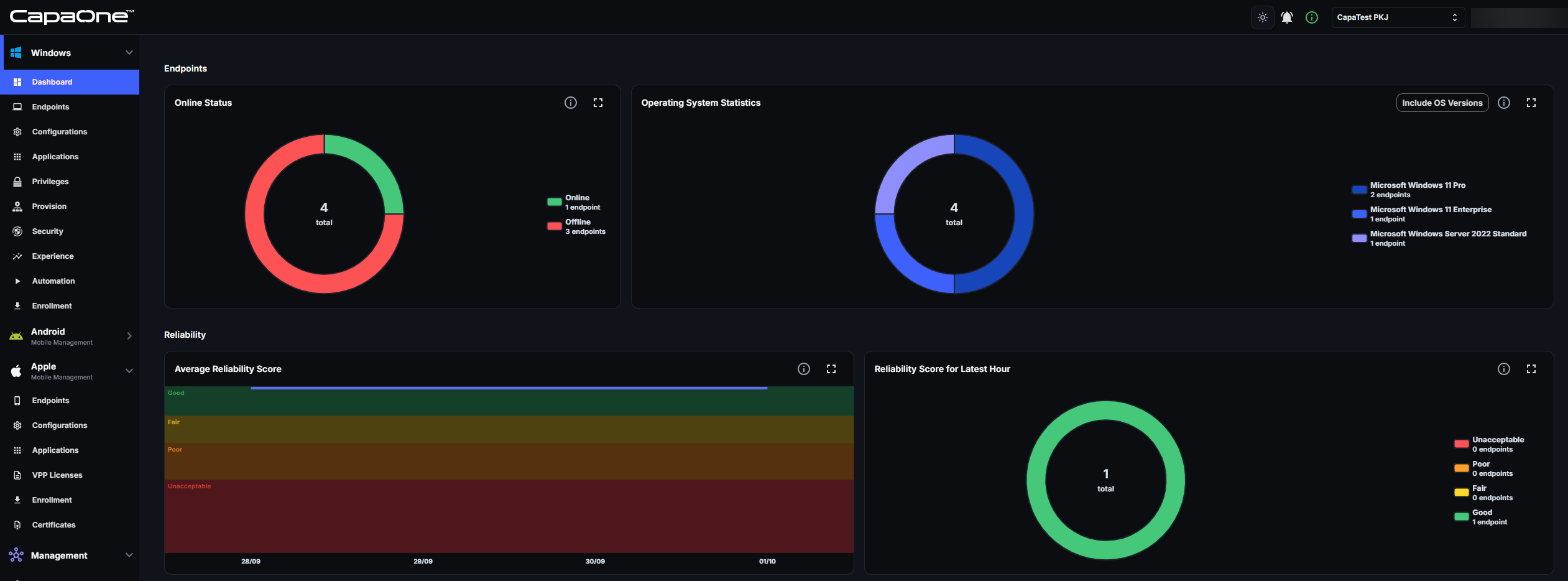
Task: Toggle the Offline red legend swatch
Action: tap(554, 226)
